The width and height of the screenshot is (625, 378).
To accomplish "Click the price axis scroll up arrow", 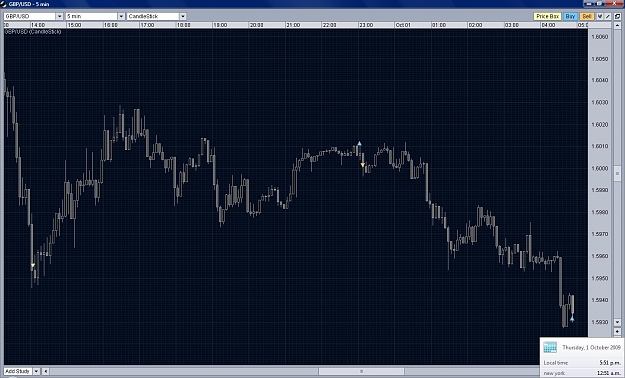I will click(617, 25).
